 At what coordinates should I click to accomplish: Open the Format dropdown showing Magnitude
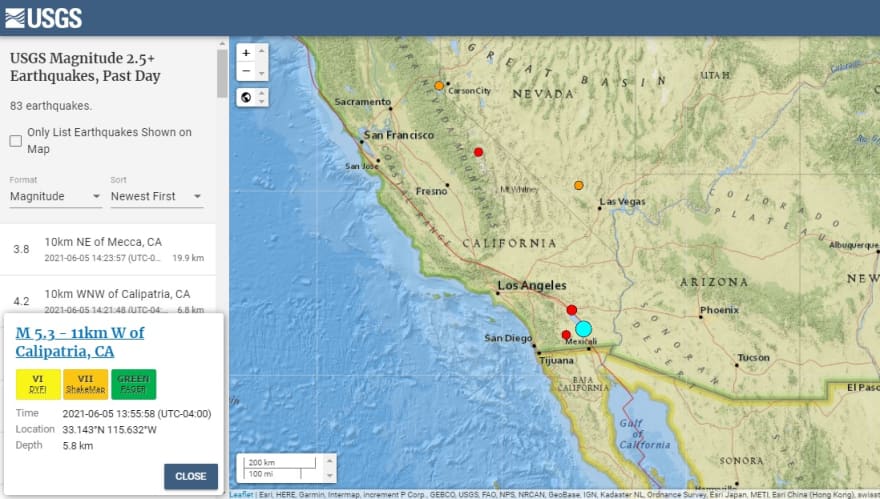click(55, 197)
